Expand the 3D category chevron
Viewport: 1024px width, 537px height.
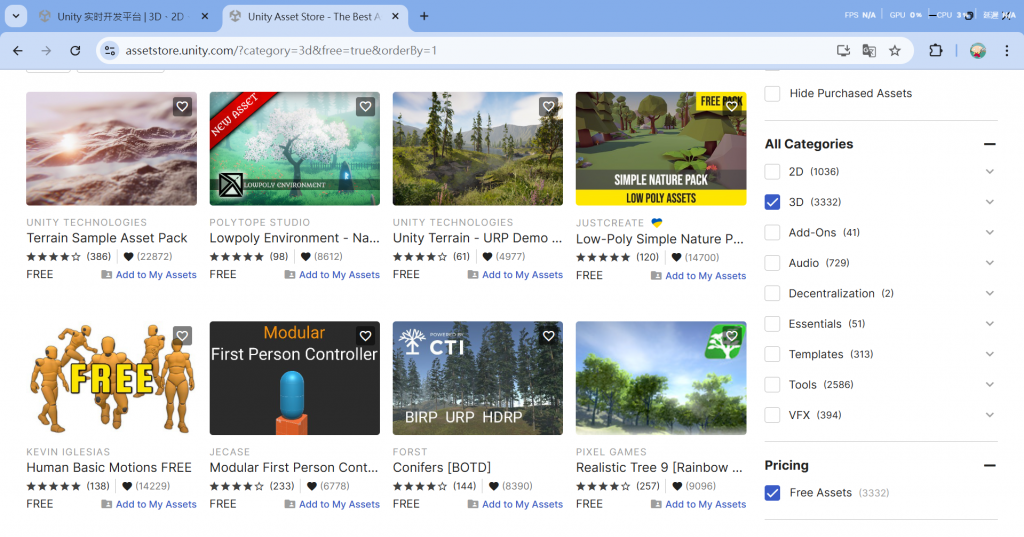pos(989,202)
